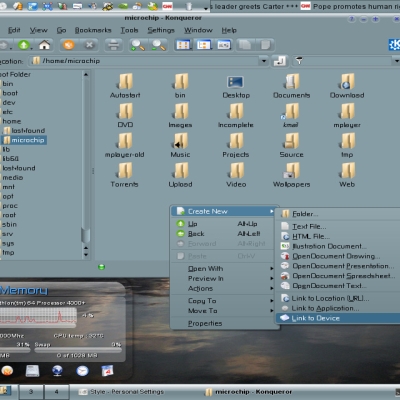Choose OpenDocument Spreadsheet in submenu
This screenshot has width=400, height=400.
click(338, 276)
